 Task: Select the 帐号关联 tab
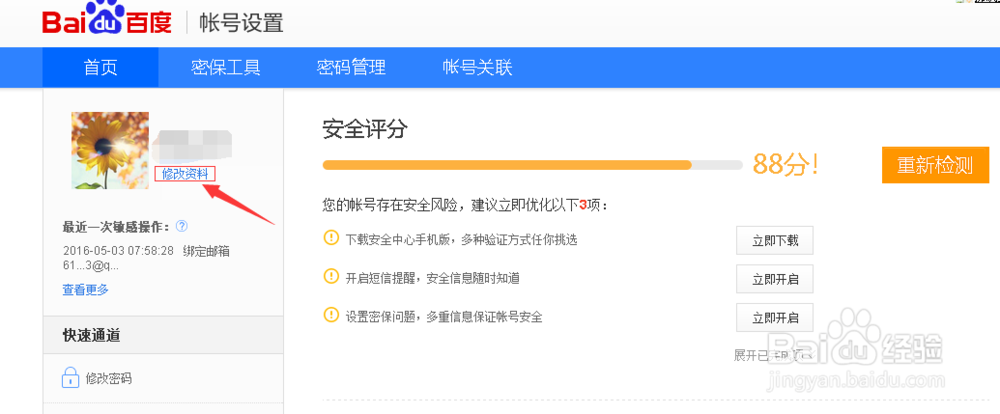[477, 68]
